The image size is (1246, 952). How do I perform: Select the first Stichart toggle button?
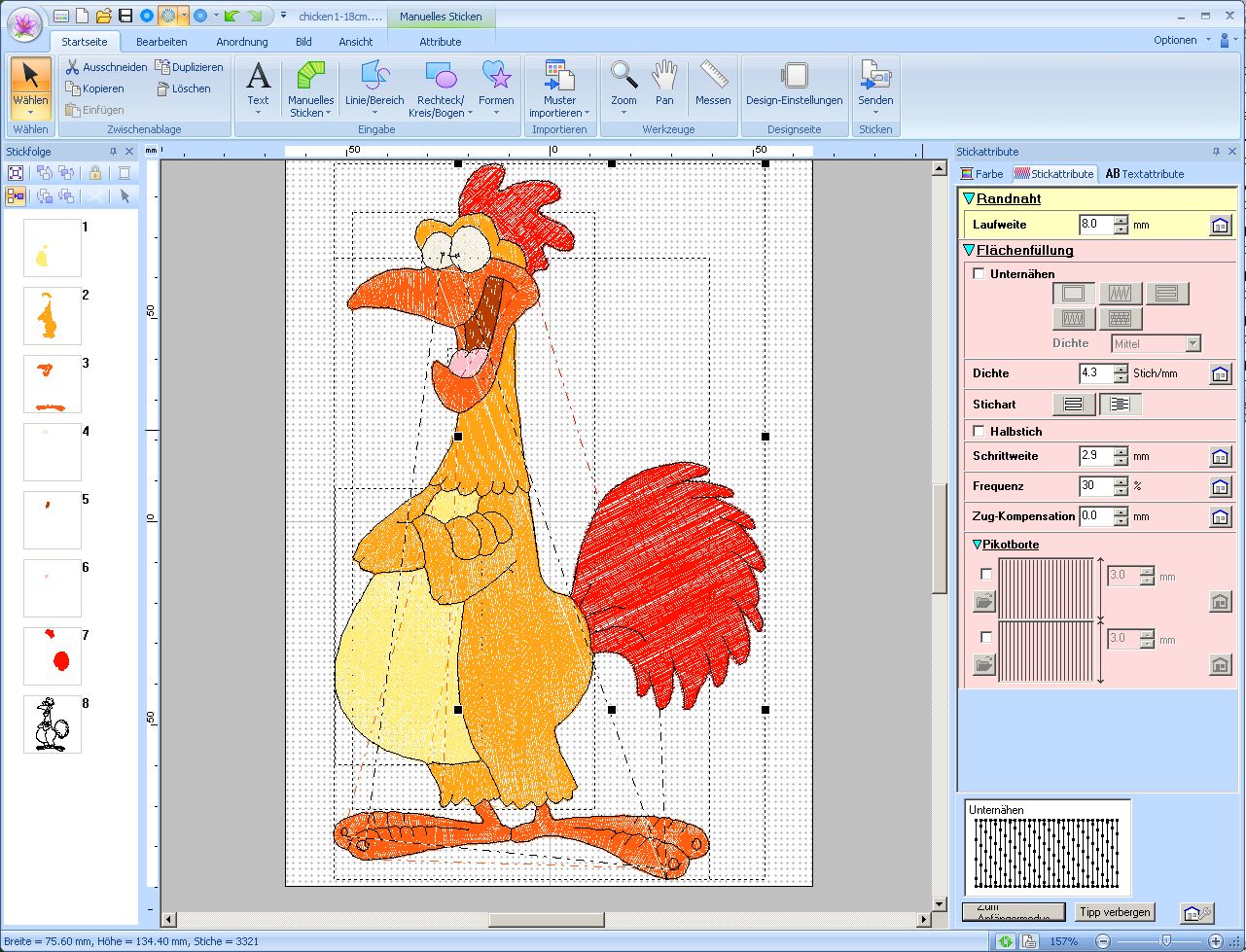coord(1074,405)
